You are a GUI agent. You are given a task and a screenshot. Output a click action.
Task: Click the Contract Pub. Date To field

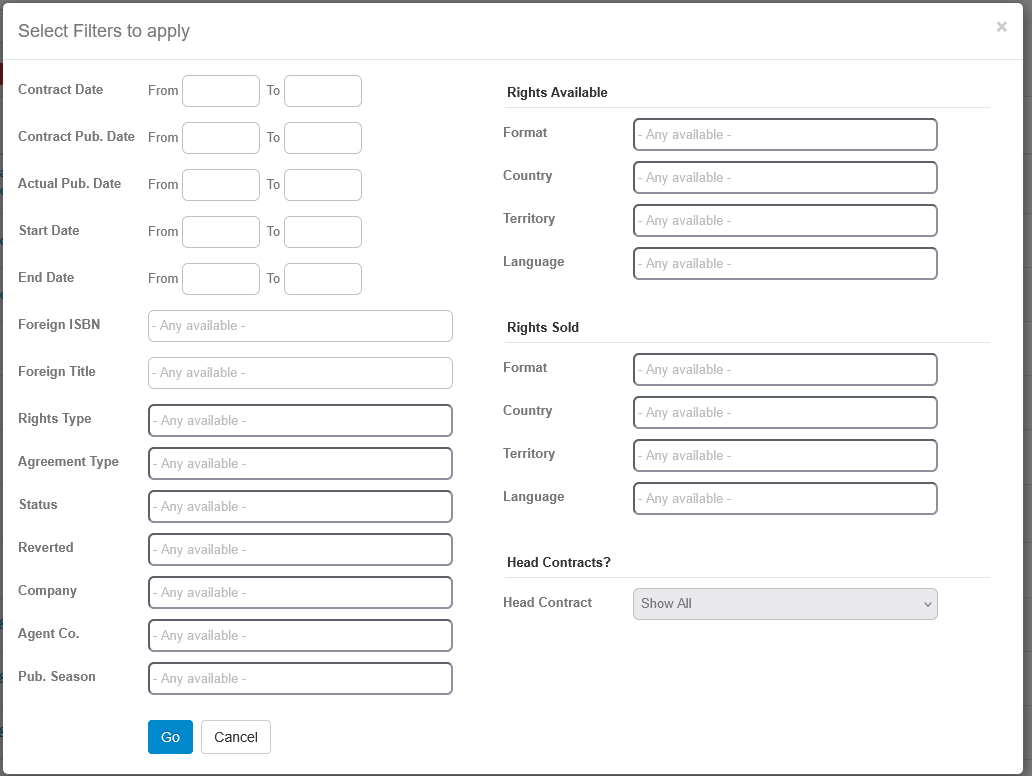point(323,138)
